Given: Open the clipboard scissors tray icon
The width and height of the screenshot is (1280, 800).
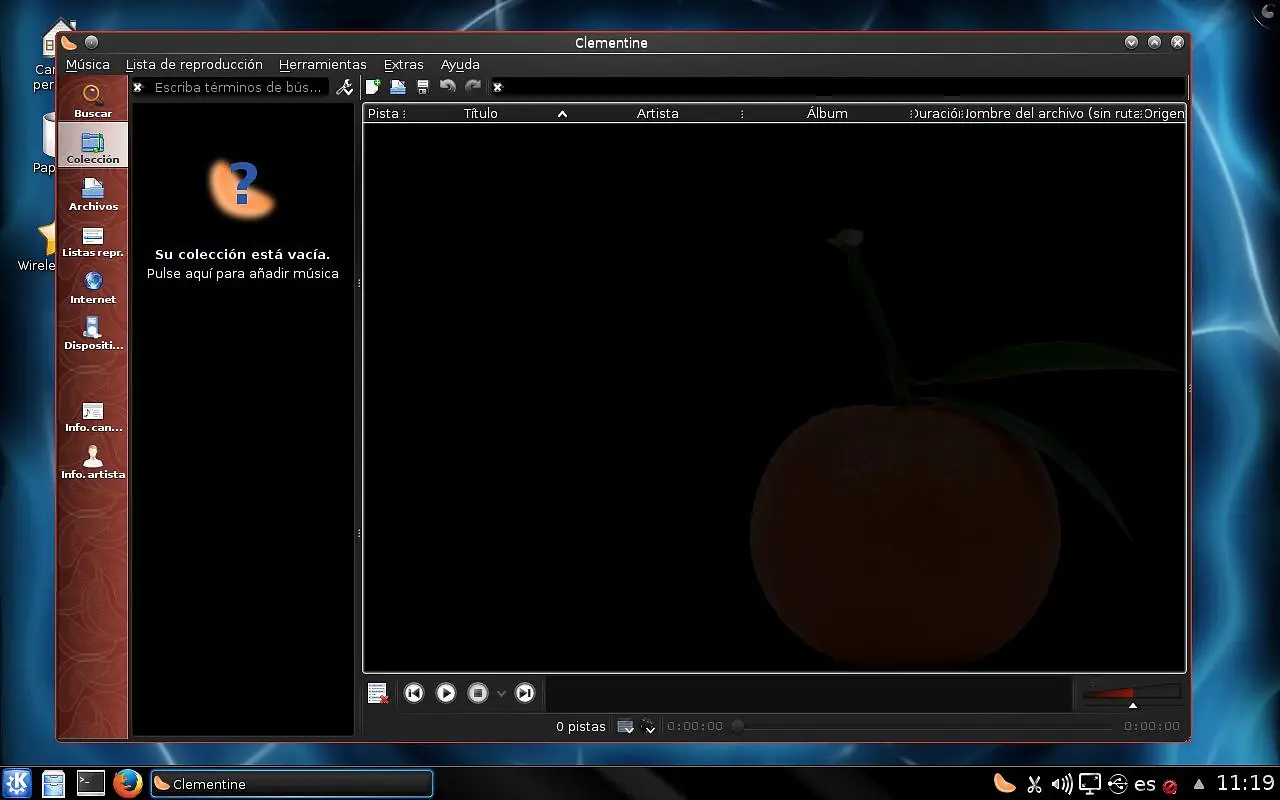Looking at the screenshot, I should click(x=1034, y=784).
